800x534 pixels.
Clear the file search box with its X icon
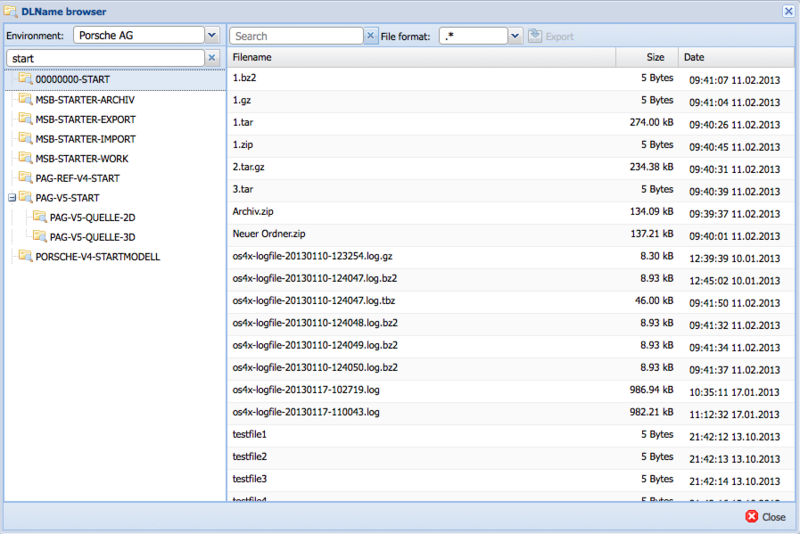point(371,36)
